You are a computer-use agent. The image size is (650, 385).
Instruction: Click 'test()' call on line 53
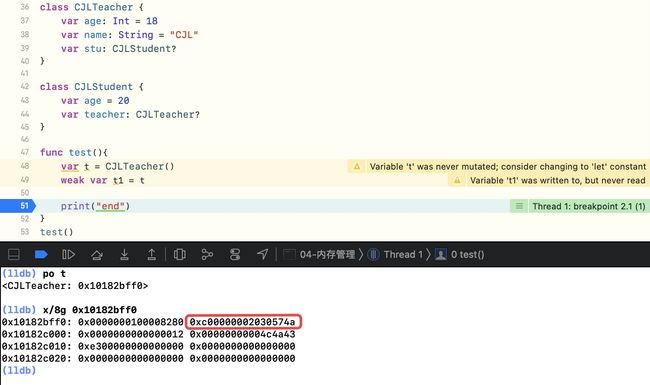coord(56,232)
